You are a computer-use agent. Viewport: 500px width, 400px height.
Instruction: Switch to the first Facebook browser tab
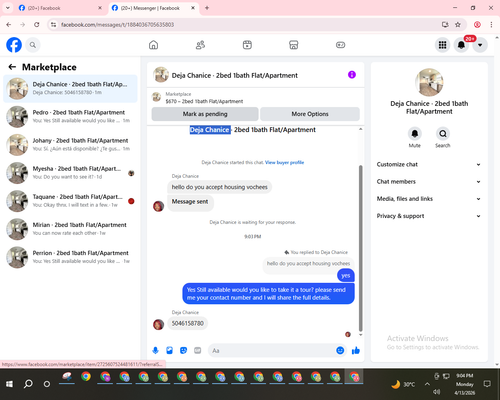pos(60,8)
